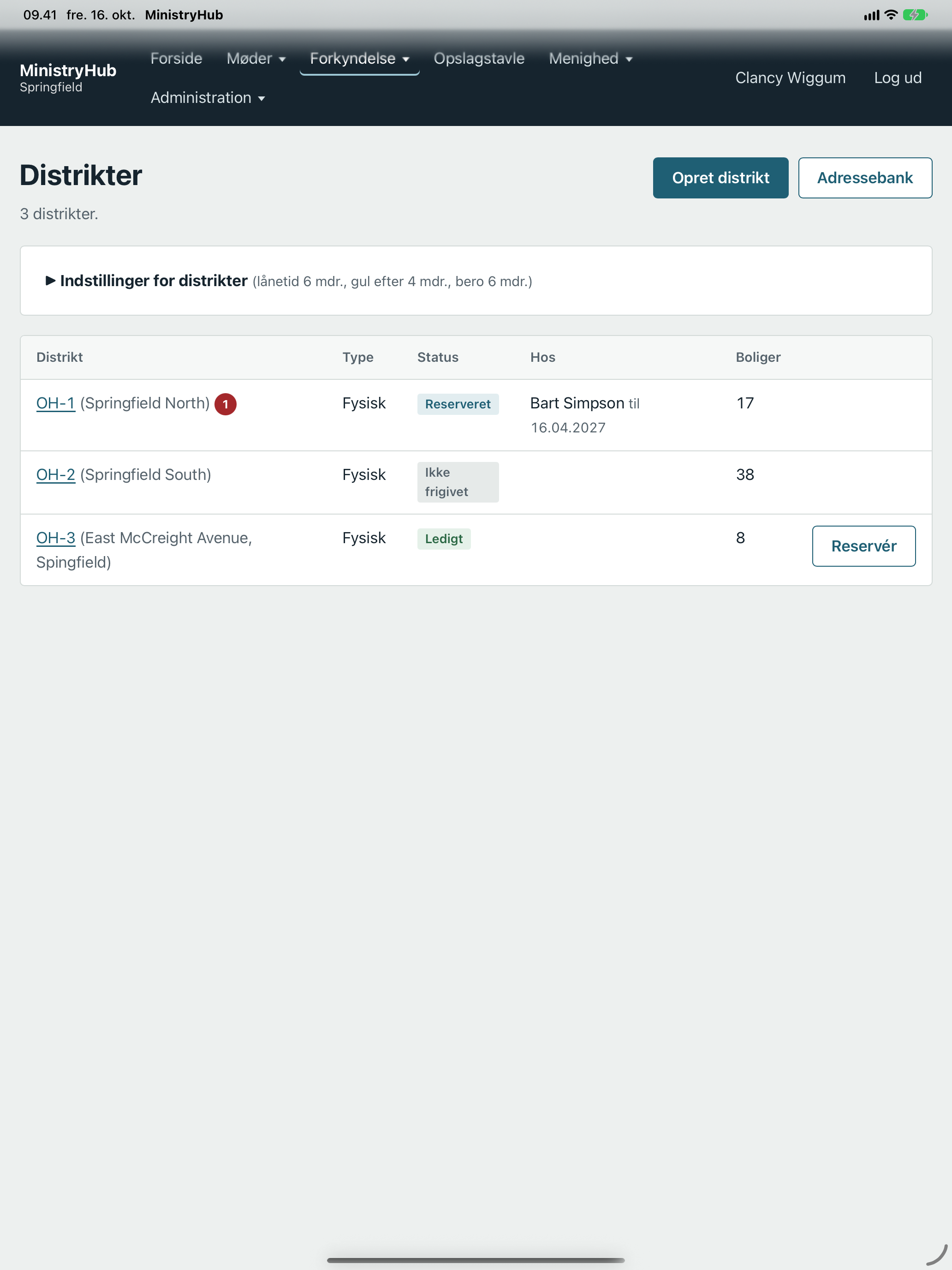Open the Administration dropdown menu
Viewport: 952px width, 1270px height.
208,98
